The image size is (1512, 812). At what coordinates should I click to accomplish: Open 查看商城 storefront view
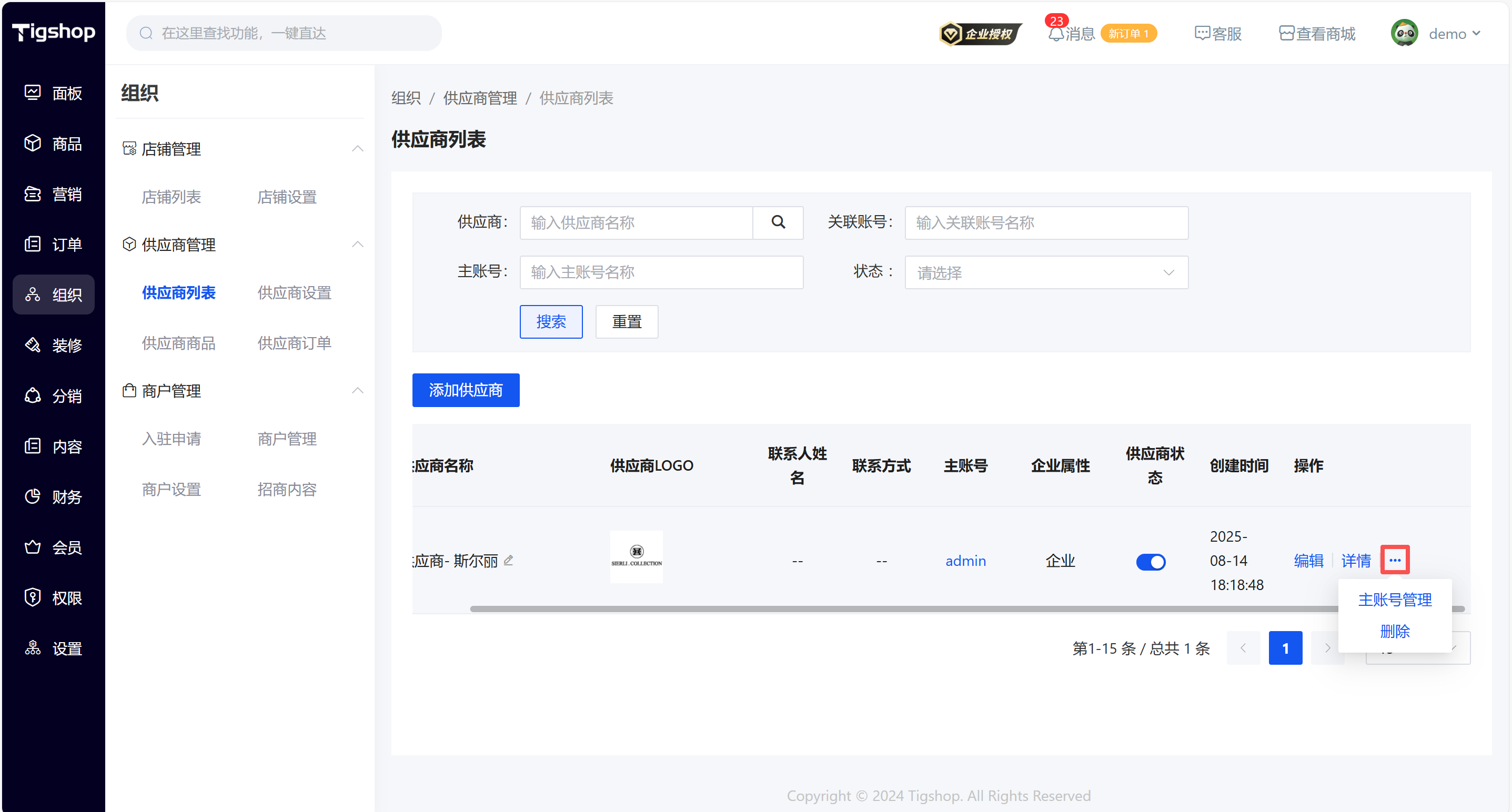1317,34
